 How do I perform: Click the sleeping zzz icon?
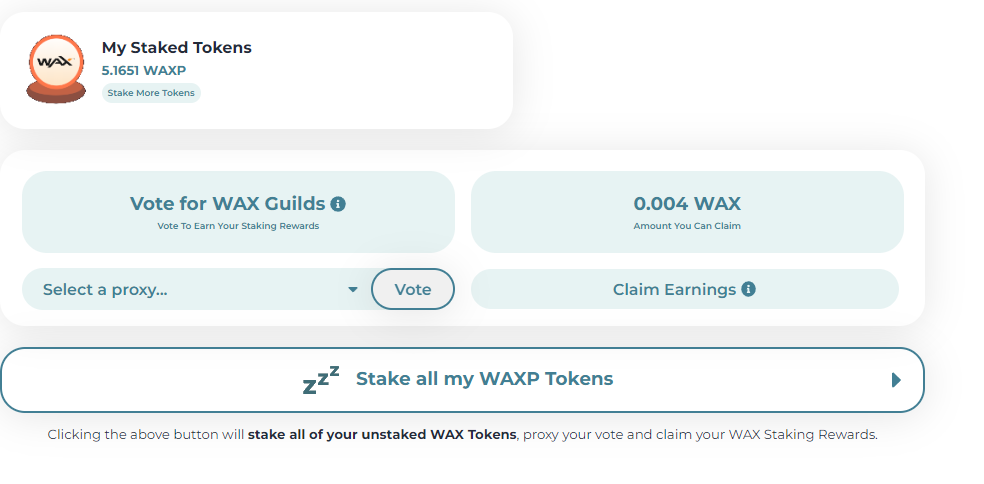(x=321, y=379)
